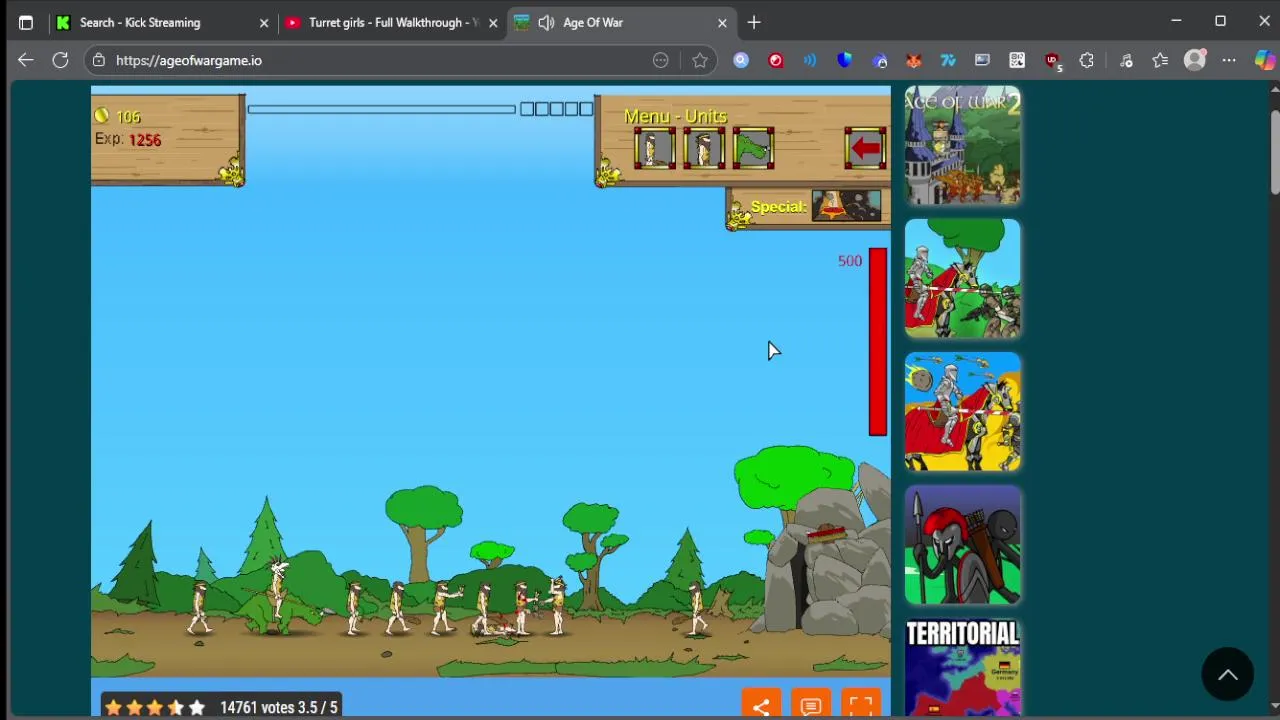
Task: Open the knight on green tree thumbnail
Action: click(962, 278)
